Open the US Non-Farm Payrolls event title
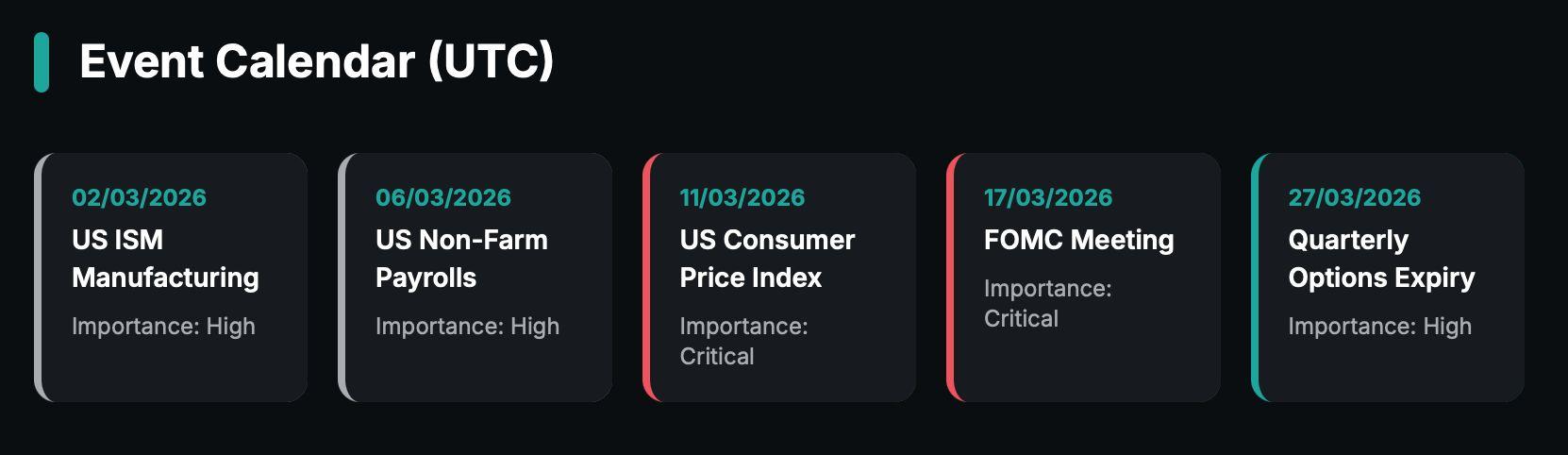 [461, 259]
